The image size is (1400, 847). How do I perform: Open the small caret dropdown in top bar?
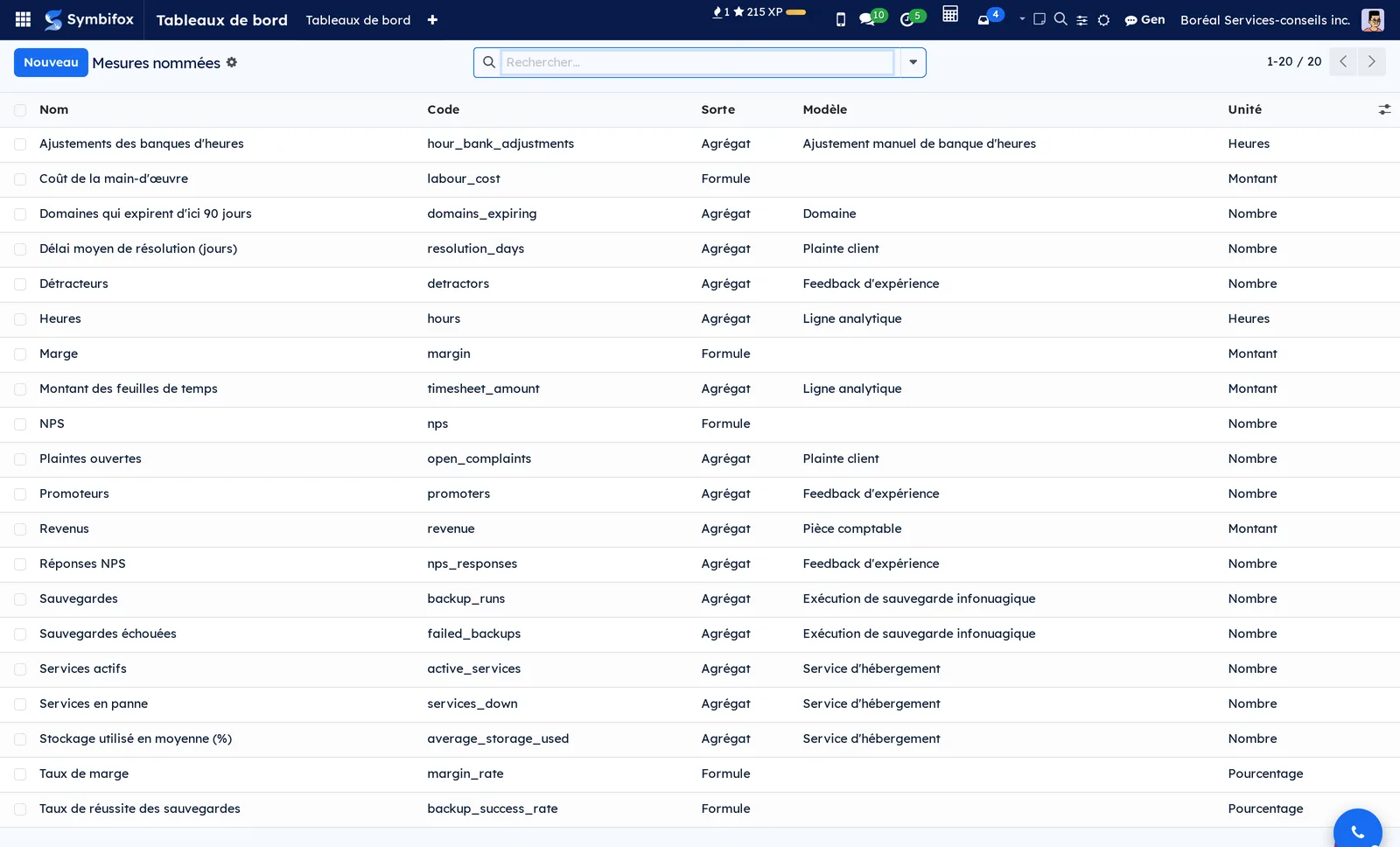pos(1022,18)
